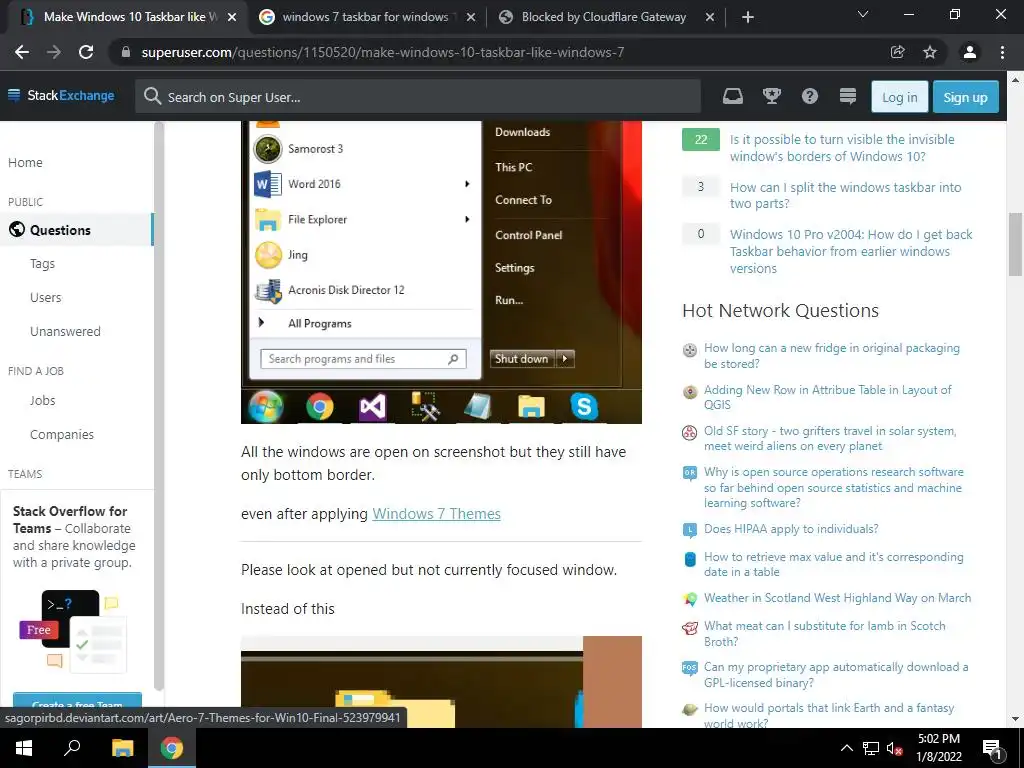Open 'Weather in Scotland West Highland Way' question
Viewport: 1024px width, 768px height.
point(837,598)
